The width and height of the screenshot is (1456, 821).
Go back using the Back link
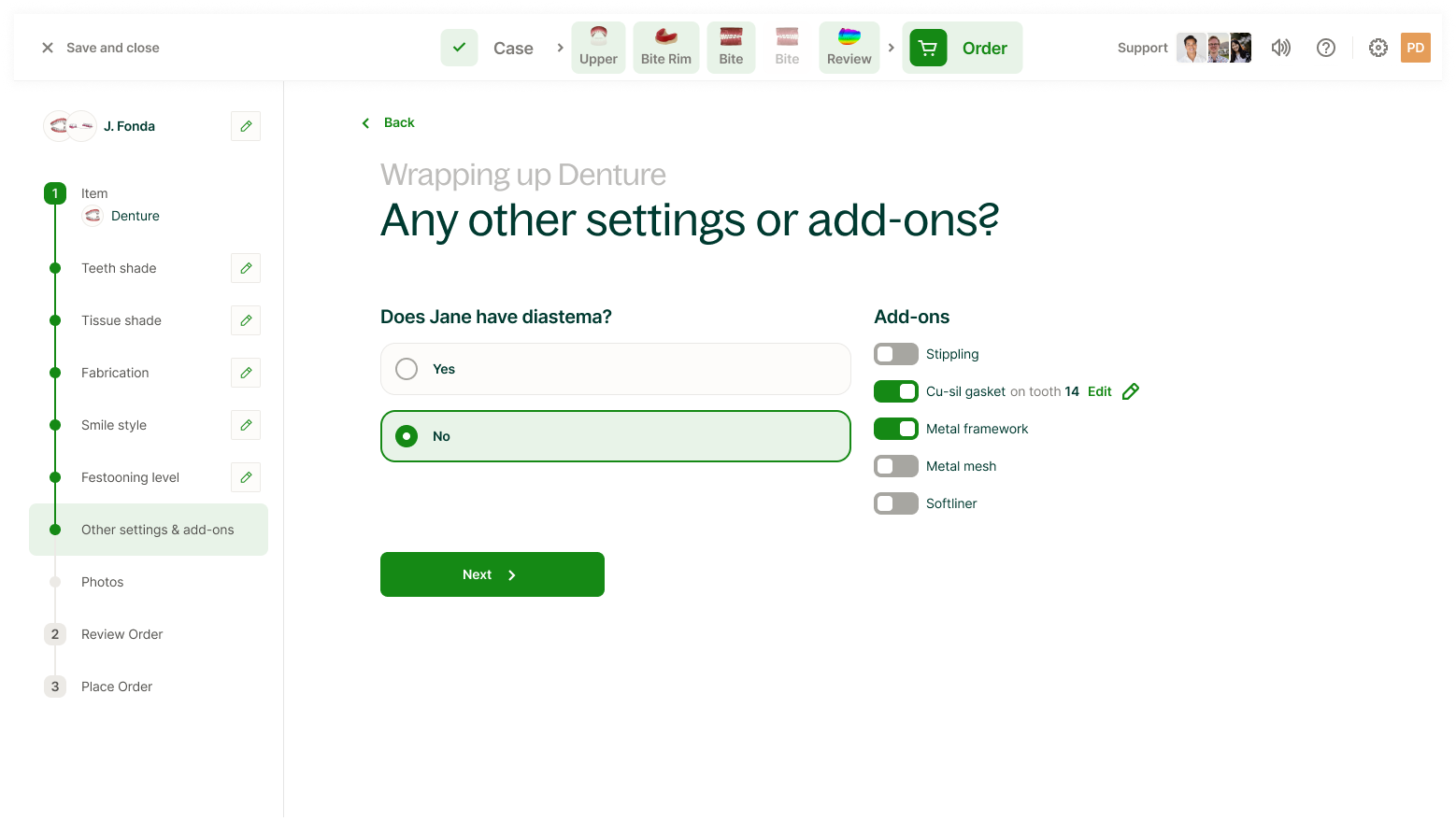pyautogui.click(x=389, y=122)
